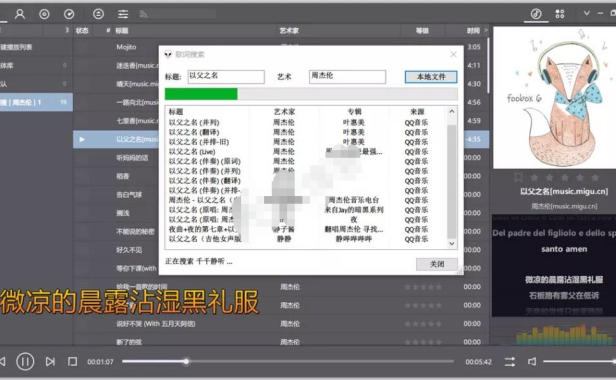Viewport: 616px width, 380px height.
Task: Sort playlist by 时间 column
Action: click(473, 31)
